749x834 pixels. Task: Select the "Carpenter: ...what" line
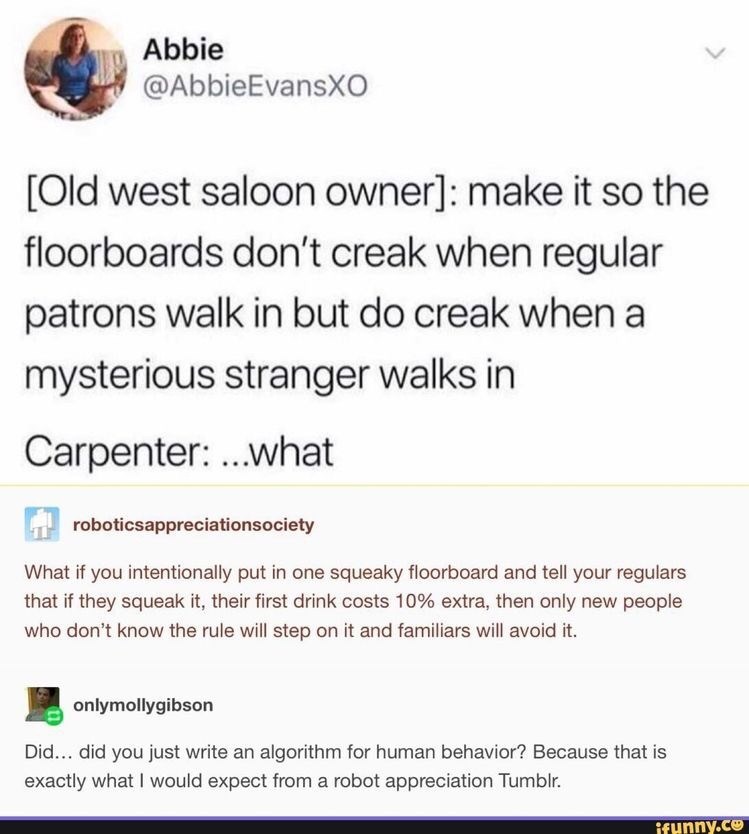tap(179, 452)
